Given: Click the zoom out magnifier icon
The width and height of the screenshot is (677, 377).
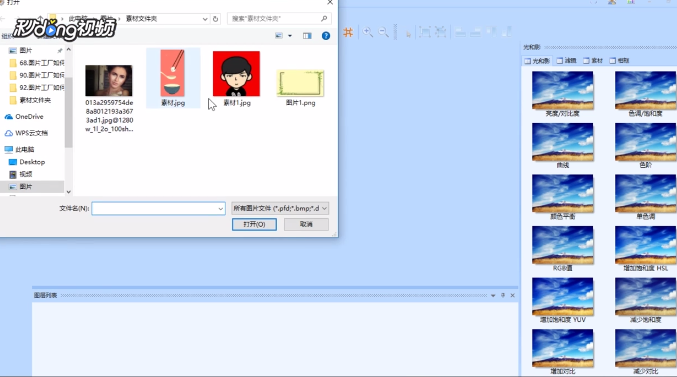Looking at the screenshot, I should pos(383,32).
